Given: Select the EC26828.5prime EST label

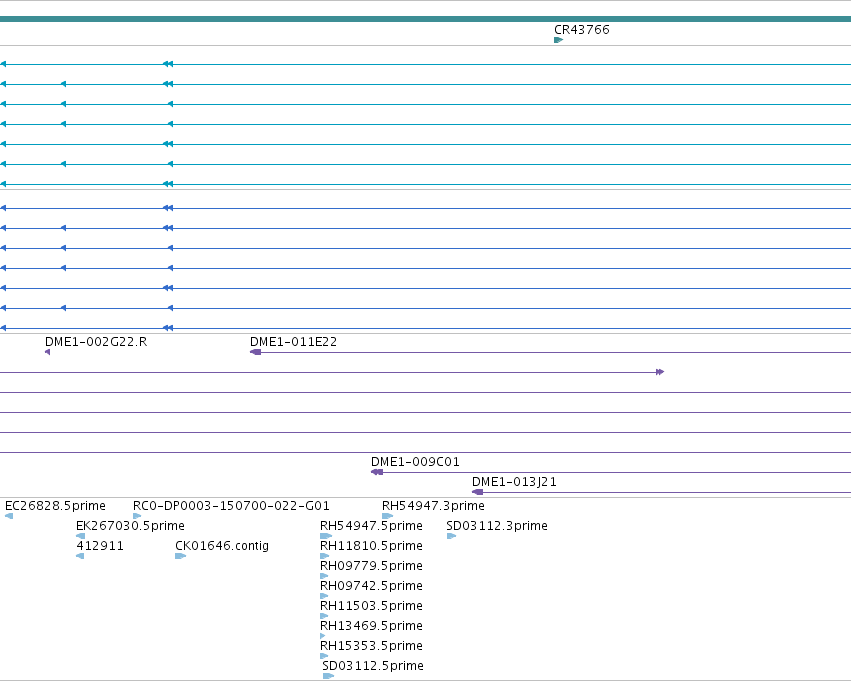Looking at the screenshot, I should pyautogui.click(x=55, y=506).
